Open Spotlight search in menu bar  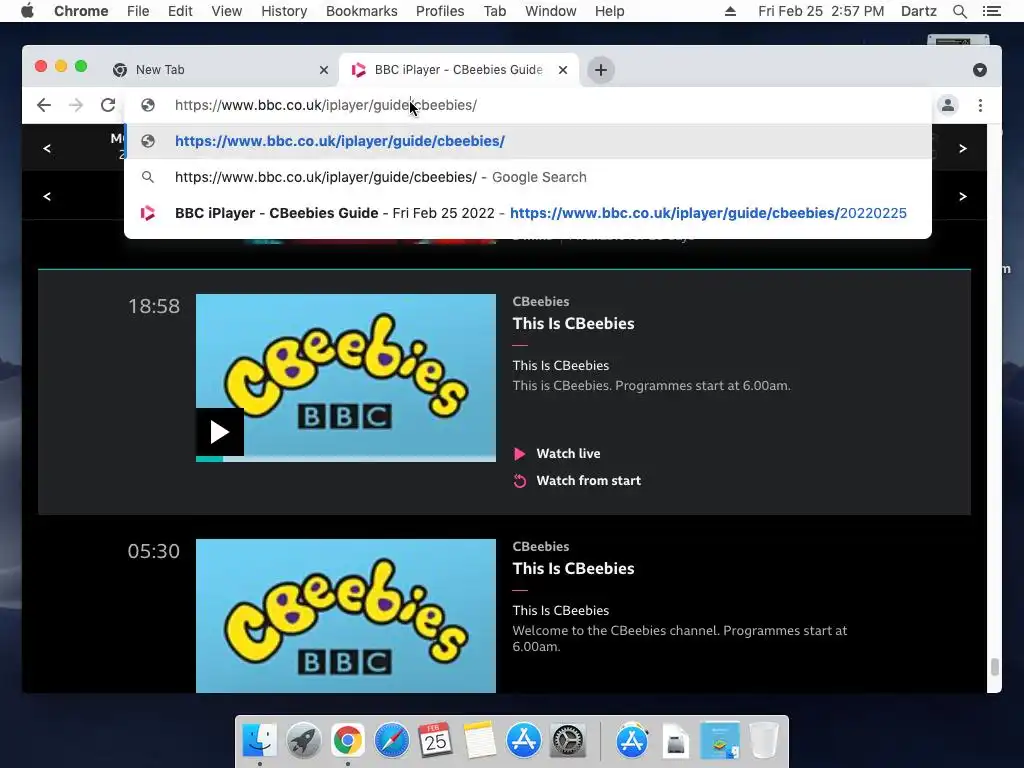959,11
